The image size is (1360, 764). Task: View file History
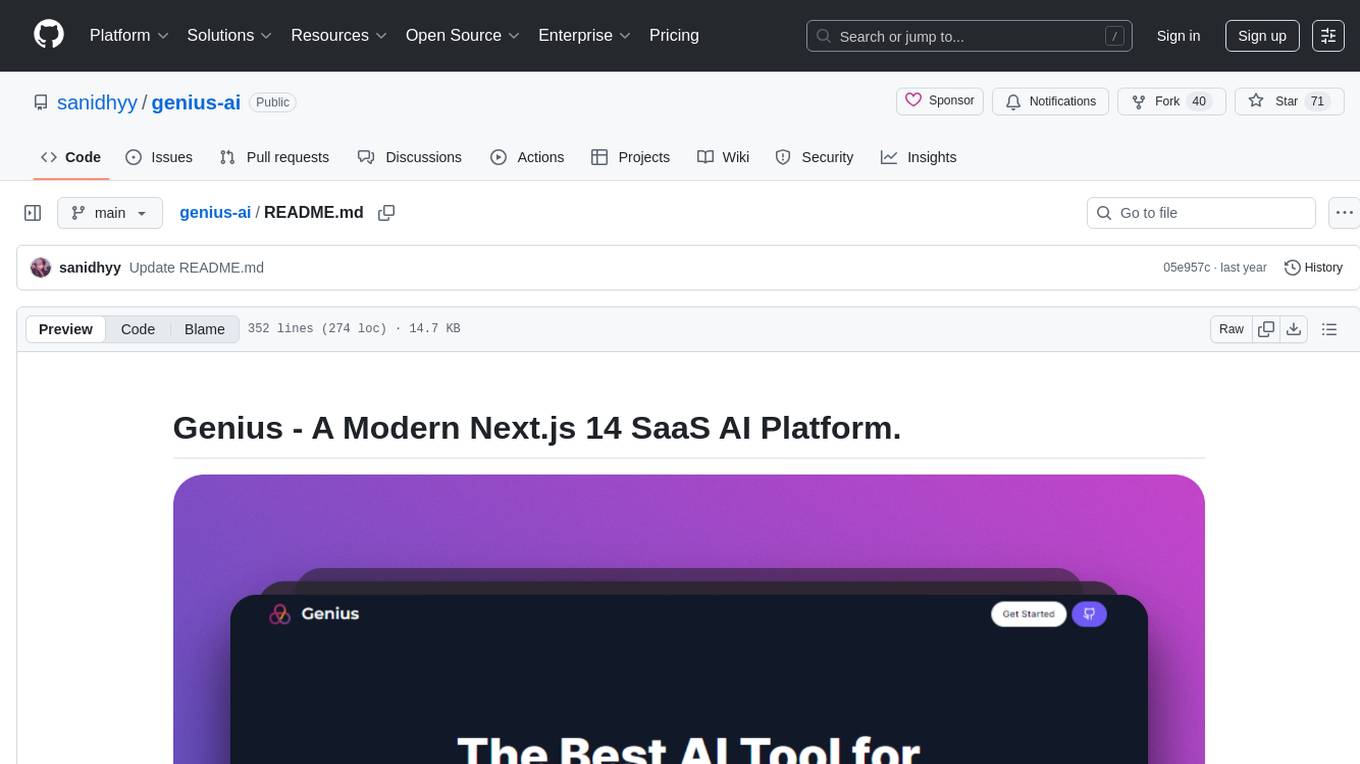point(1313,268)
